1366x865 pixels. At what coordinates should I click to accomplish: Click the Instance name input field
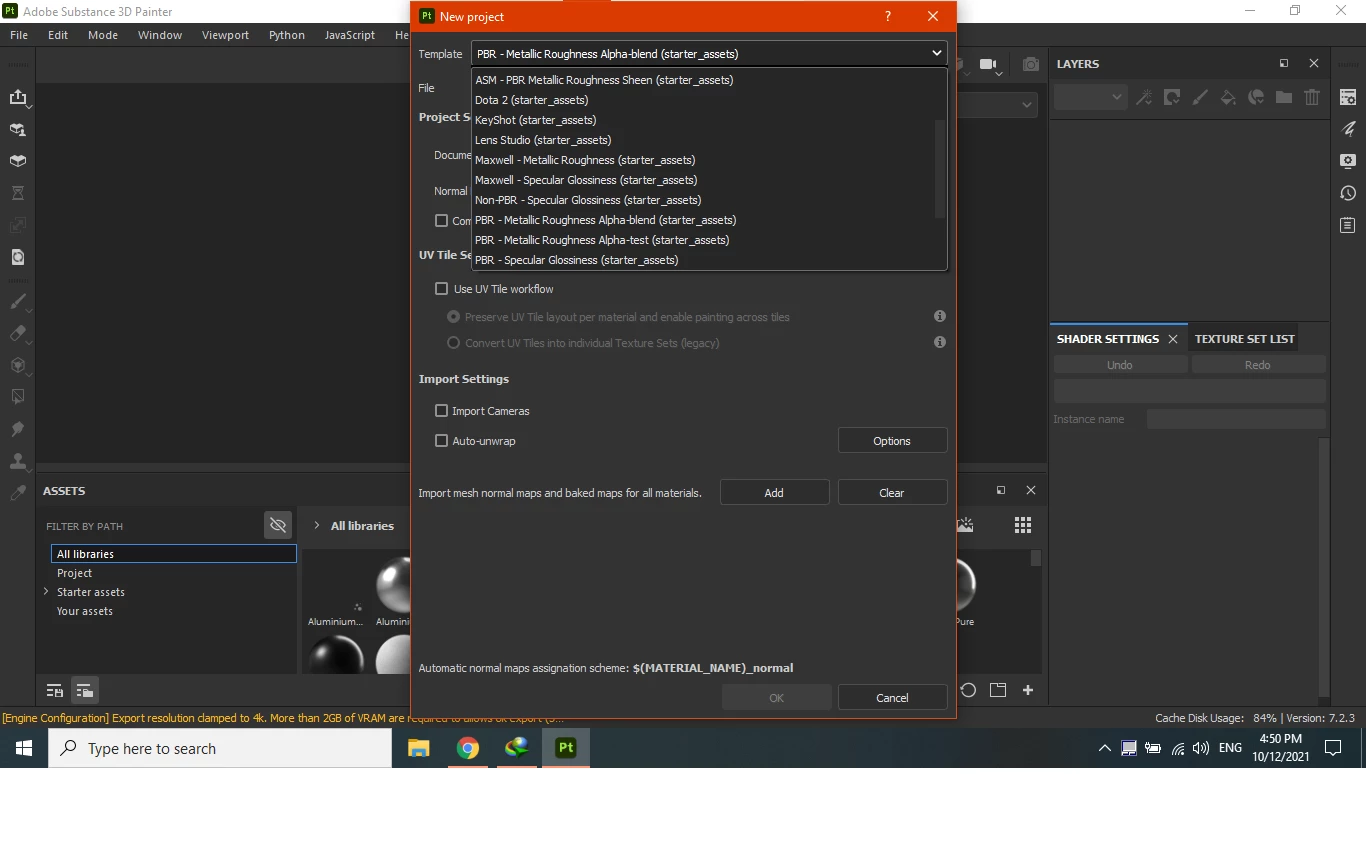(1236, 420)
